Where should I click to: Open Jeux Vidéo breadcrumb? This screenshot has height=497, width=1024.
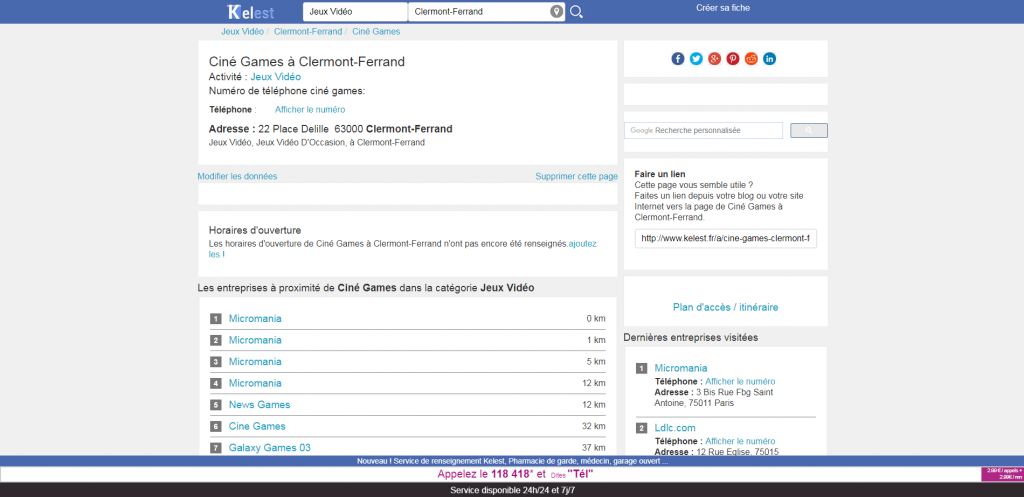(x=242, y=31)
